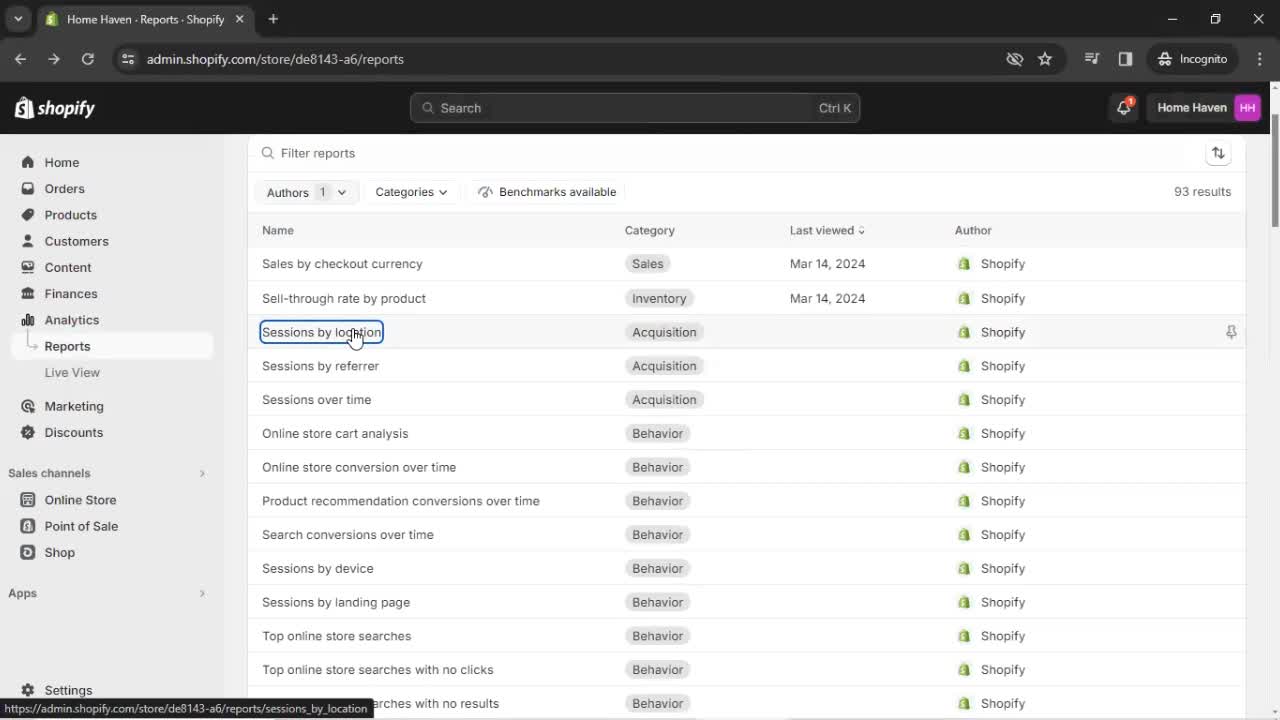Open the Home Haven account menu

click(x=1207, y=108)
